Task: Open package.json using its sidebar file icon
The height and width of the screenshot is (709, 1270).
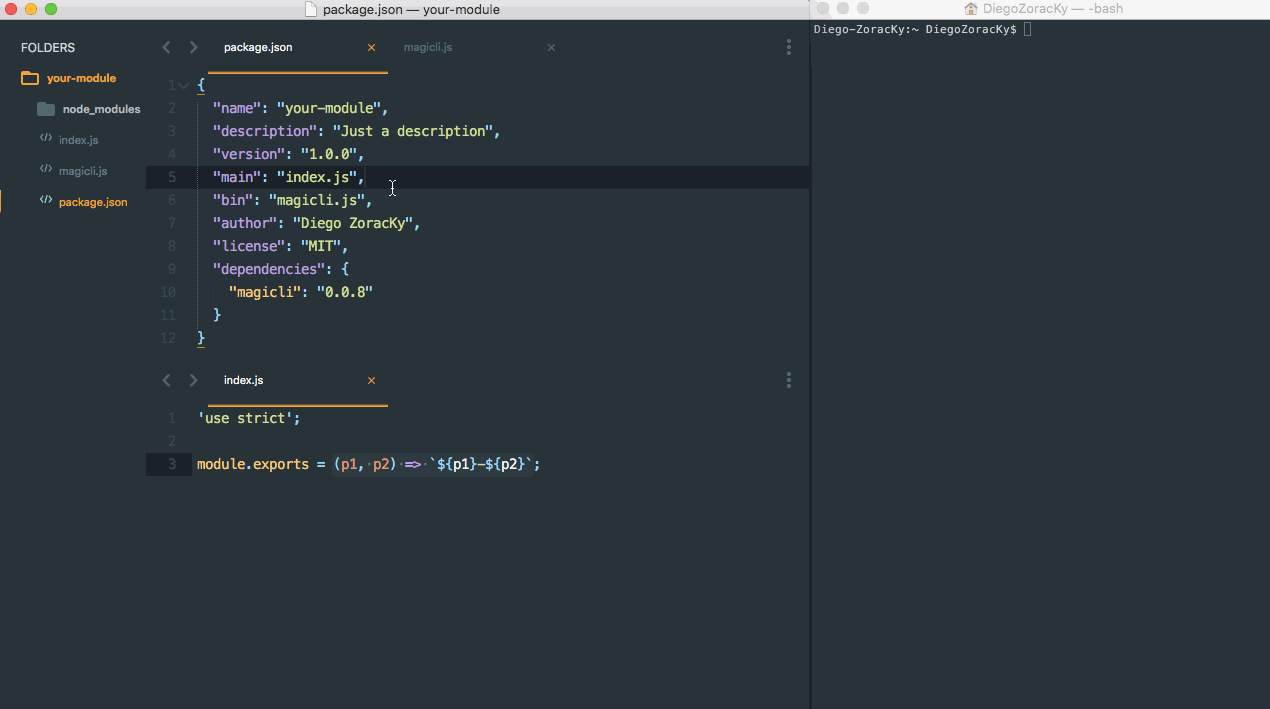Action: coord(45,201)
